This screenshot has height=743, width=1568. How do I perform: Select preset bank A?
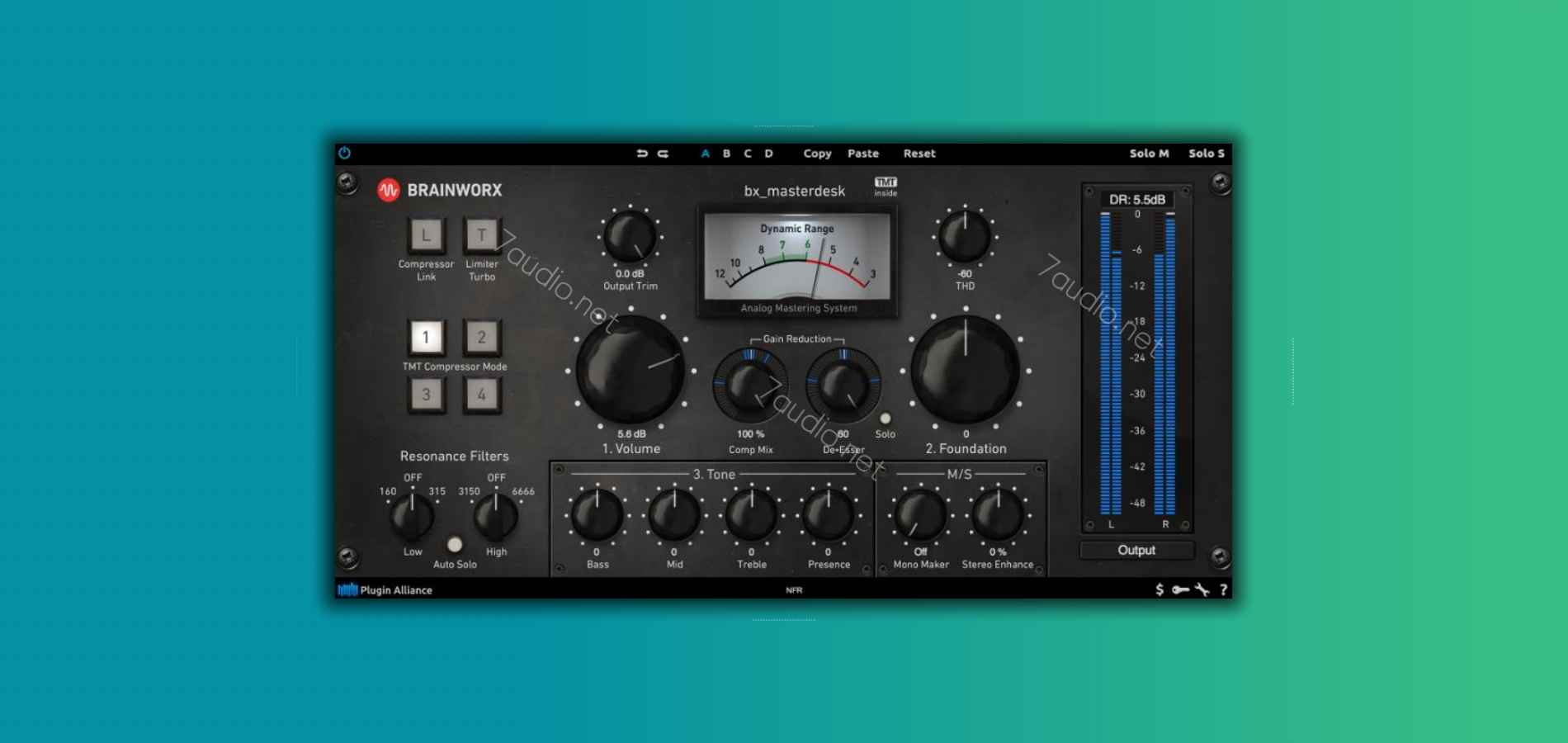705,154
